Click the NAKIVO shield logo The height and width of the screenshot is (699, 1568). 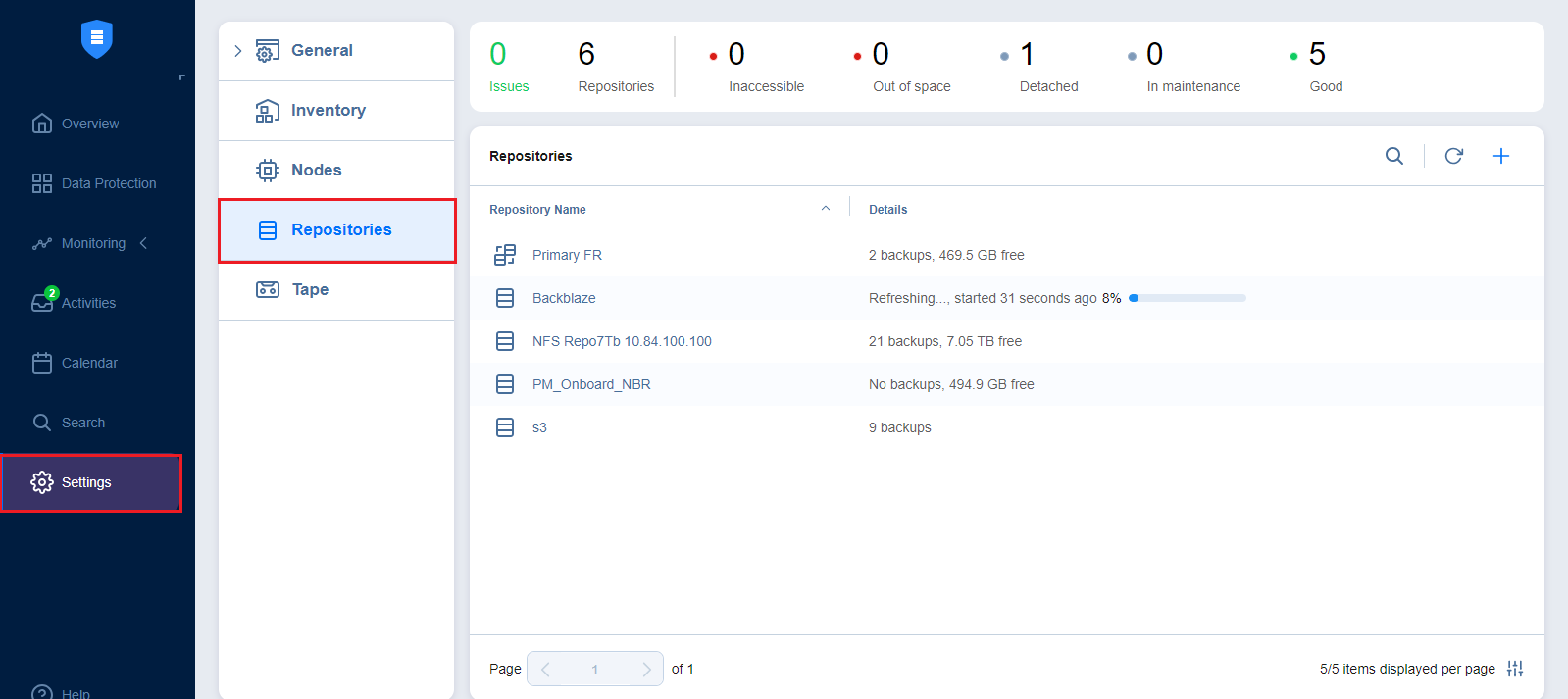[x=97, y=39]
